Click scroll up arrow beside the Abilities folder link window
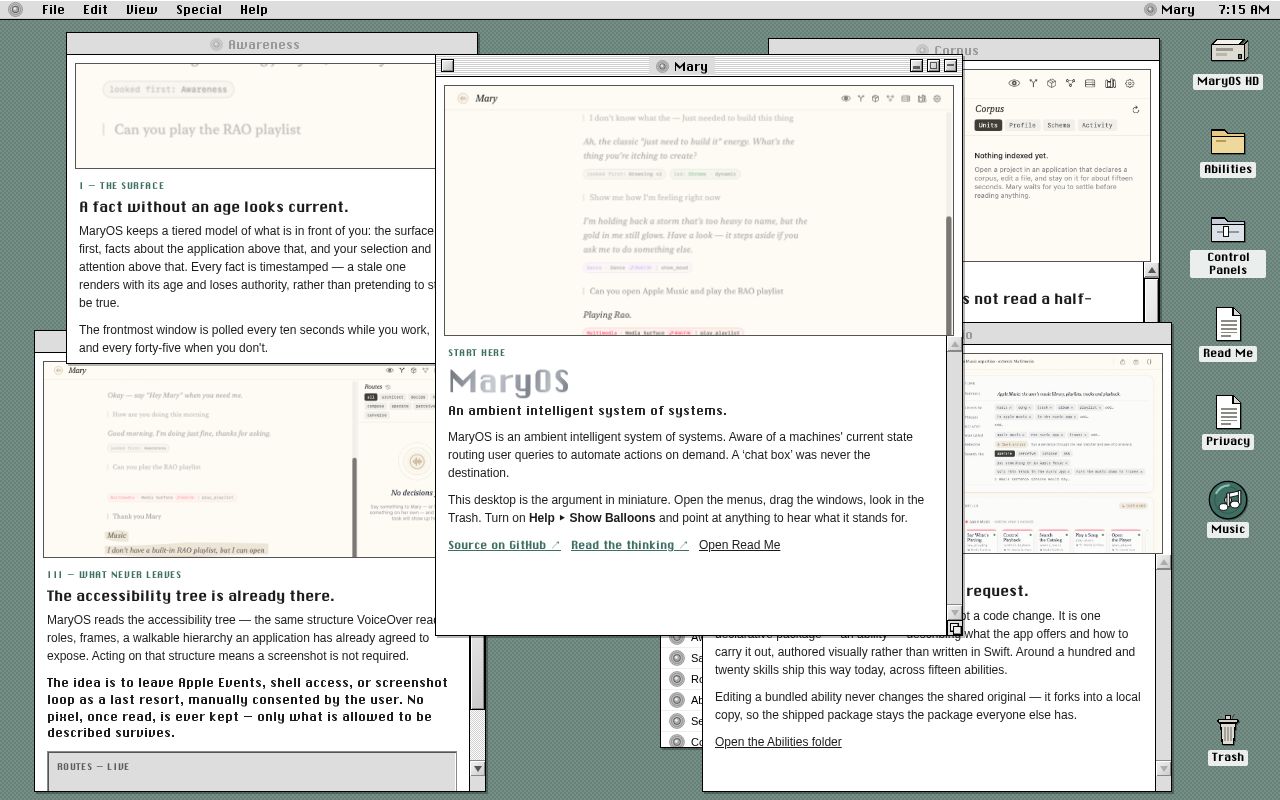The image size is (1280, 800). click(1163, 562)
